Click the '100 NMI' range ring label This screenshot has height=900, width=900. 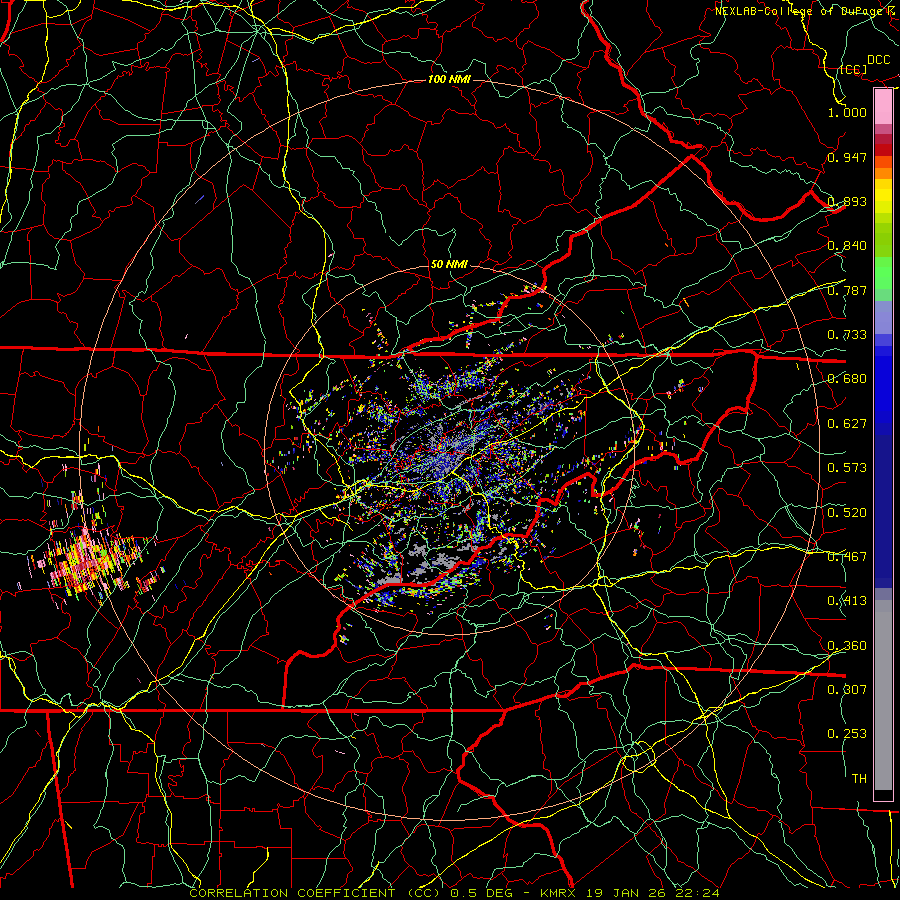coord(449,79)
